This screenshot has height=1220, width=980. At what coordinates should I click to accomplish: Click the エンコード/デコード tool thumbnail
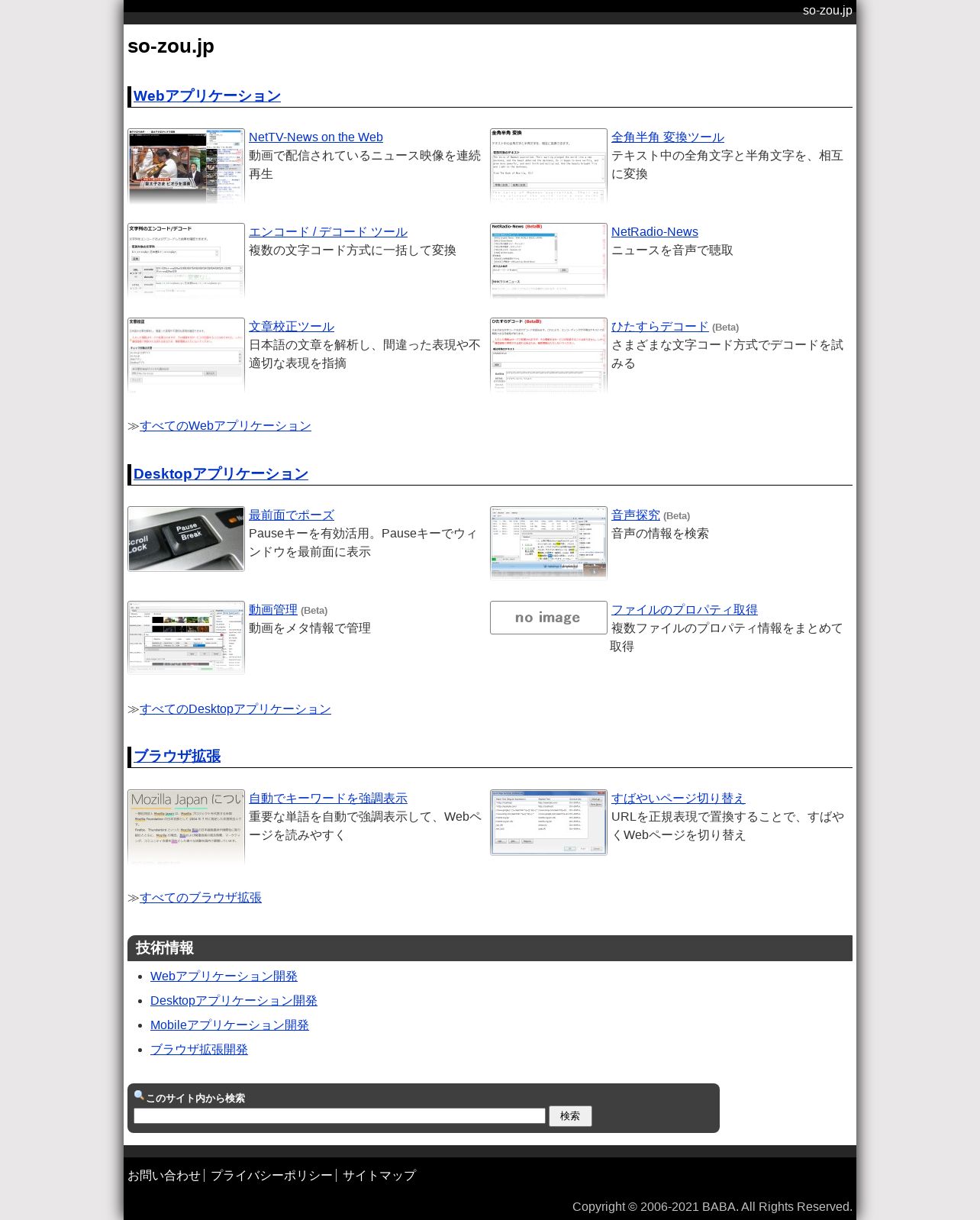pyautogui.click(x=186, y=260)
